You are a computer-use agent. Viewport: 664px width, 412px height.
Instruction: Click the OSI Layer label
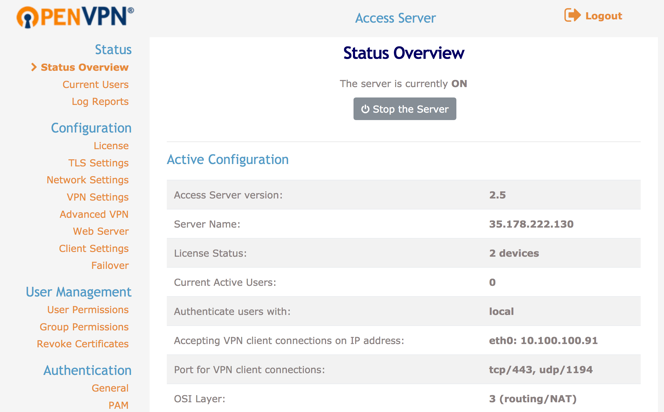[x=199, y=399]
